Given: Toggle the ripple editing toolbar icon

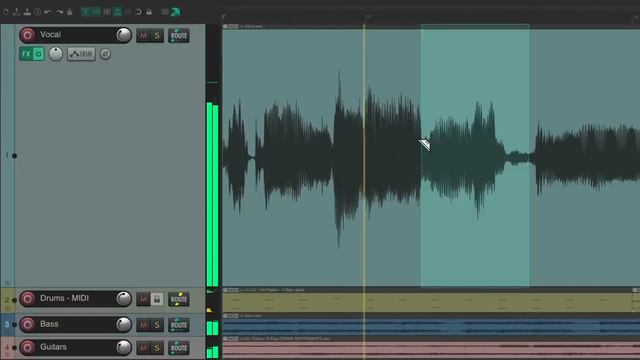Looking at the screenshot, I should [x=107, y=12].
